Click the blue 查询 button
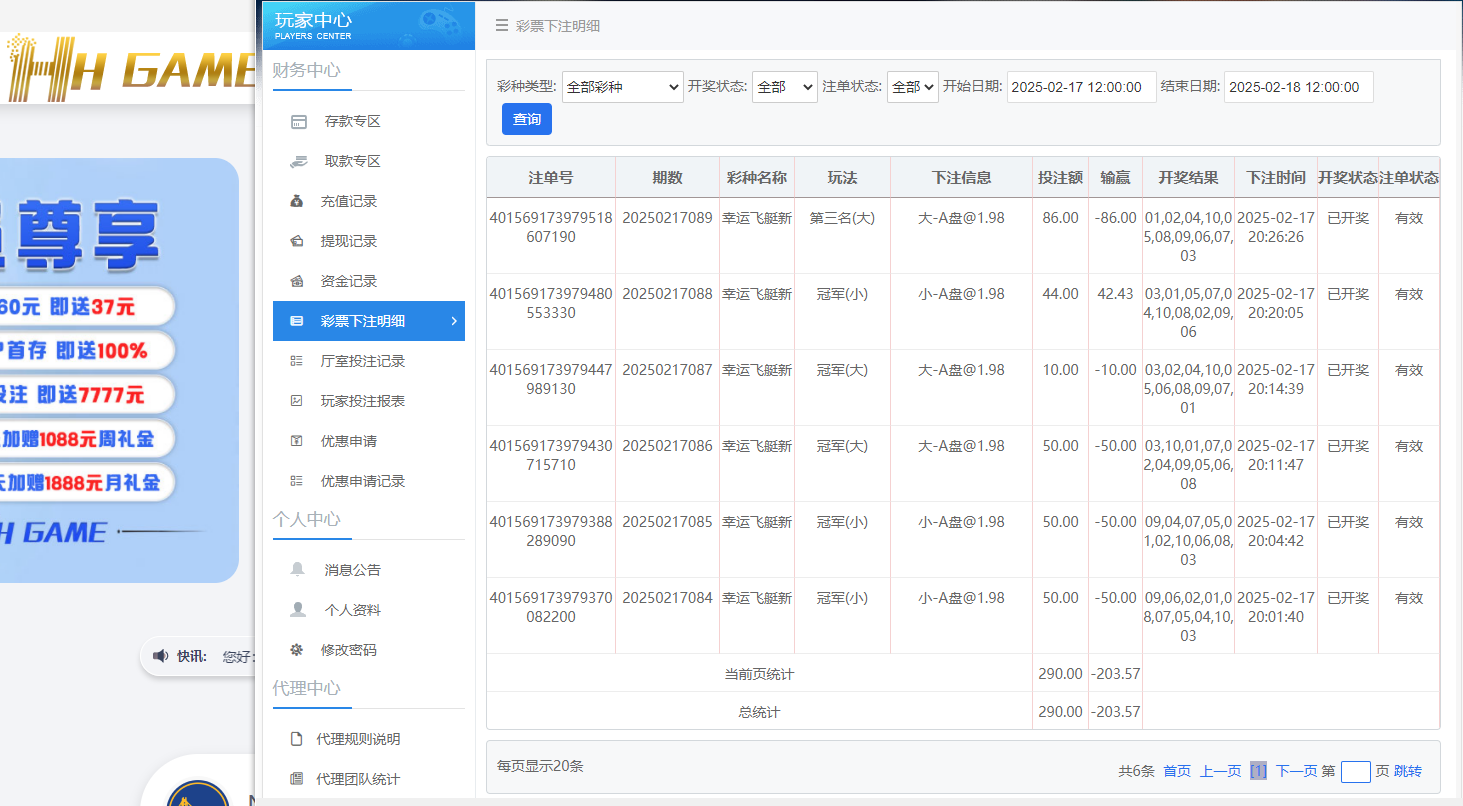The height and width of the screenshot is (806, 1463). (x=526, y=119)
